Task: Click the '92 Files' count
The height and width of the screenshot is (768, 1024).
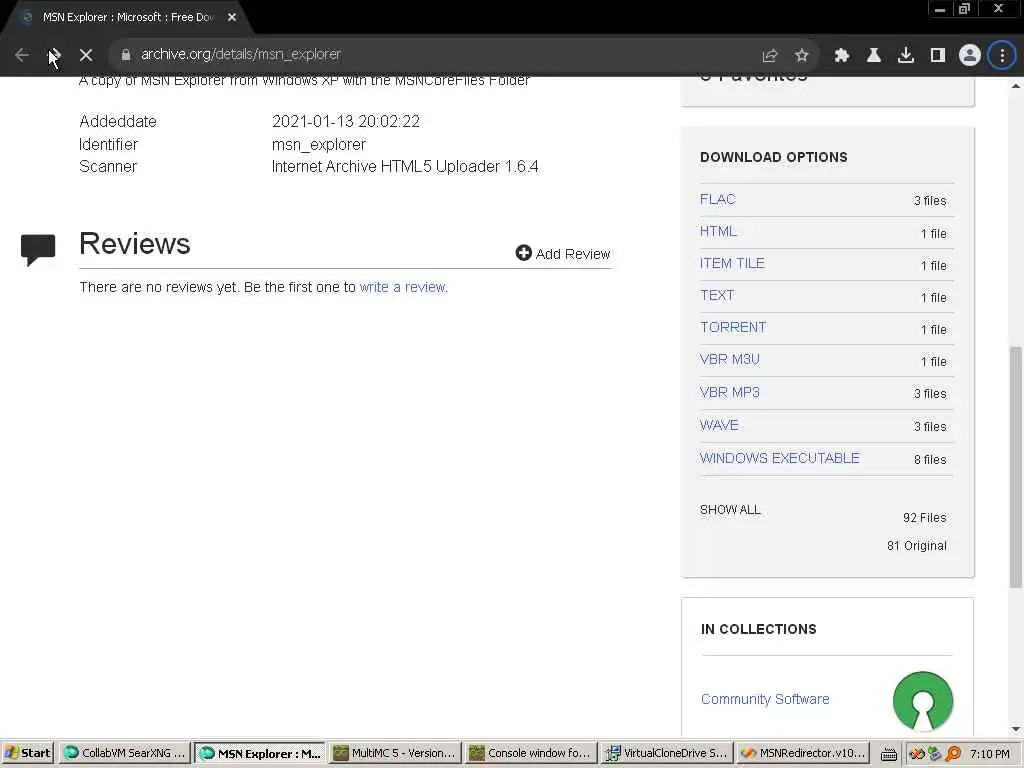Action: click(924, 518)
